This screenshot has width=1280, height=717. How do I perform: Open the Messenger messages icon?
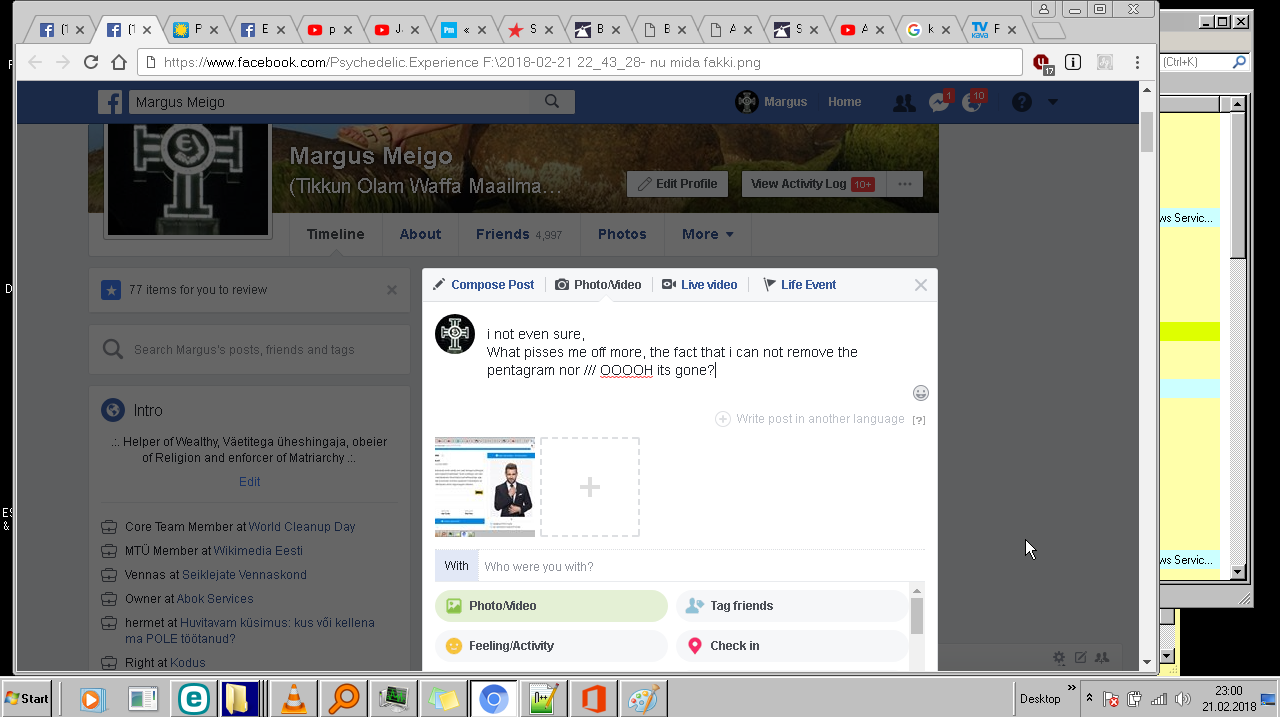pyautogui.click(x=938, y=102)
